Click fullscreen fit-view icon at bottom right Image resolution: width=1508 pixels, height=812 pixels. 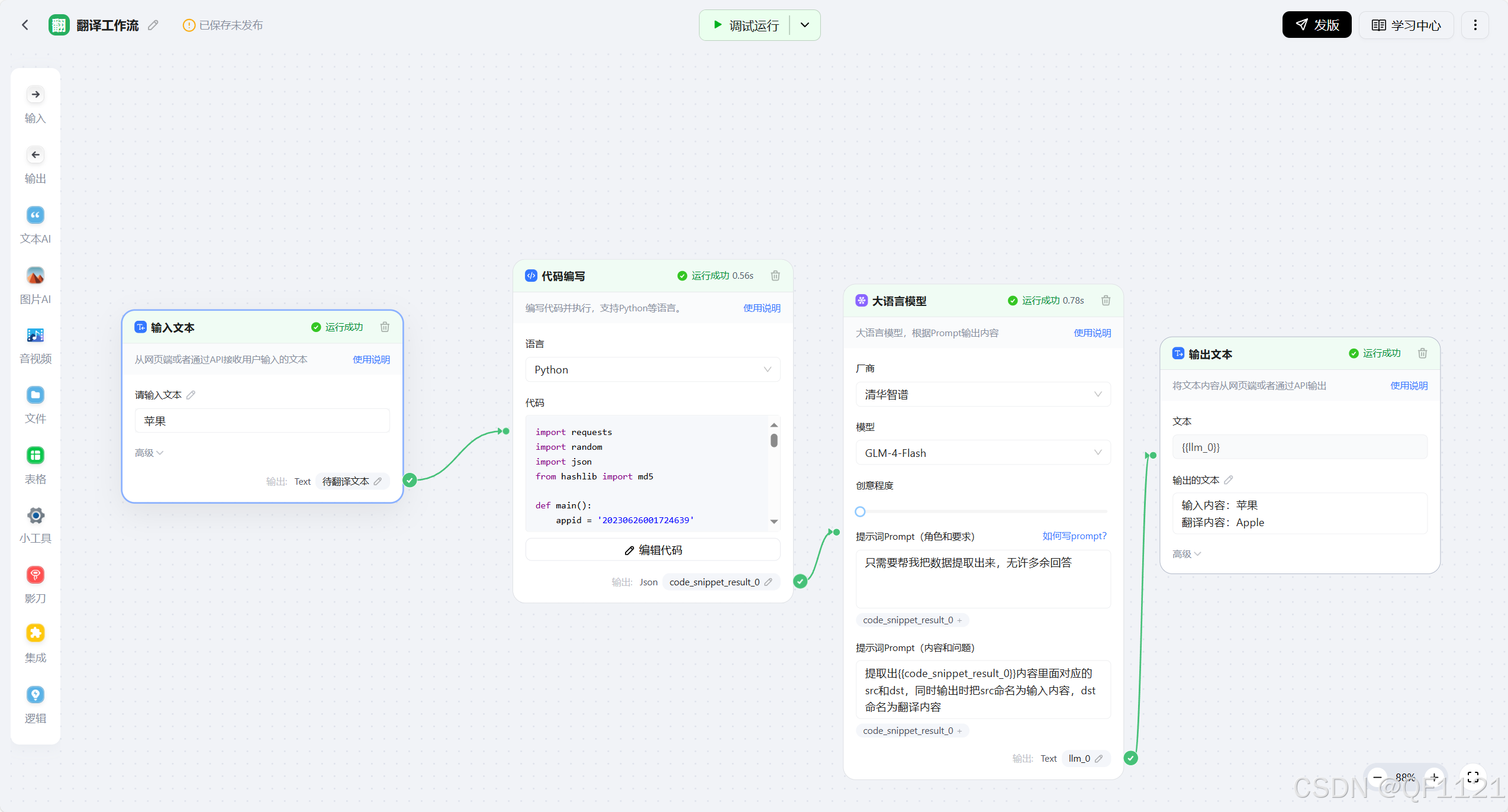click(x=1473, y=776)
